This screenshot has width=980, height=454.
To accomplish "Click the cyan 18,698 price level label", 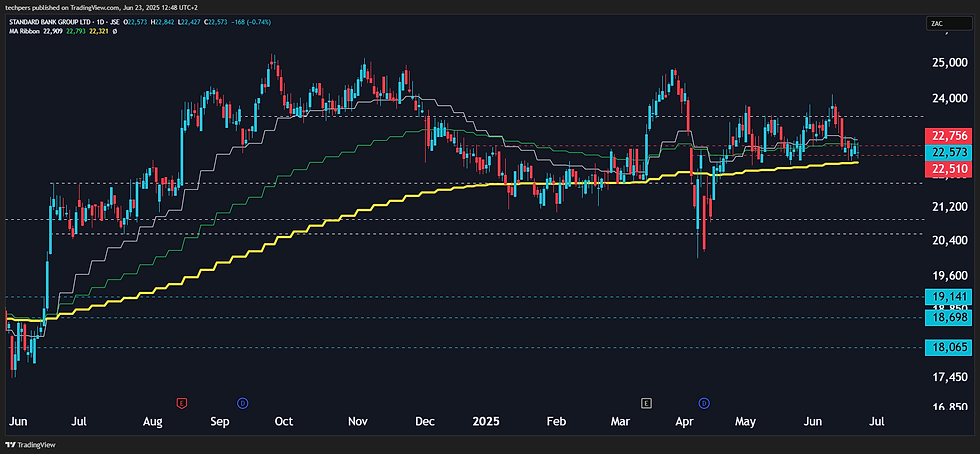I will coord(949,318).
